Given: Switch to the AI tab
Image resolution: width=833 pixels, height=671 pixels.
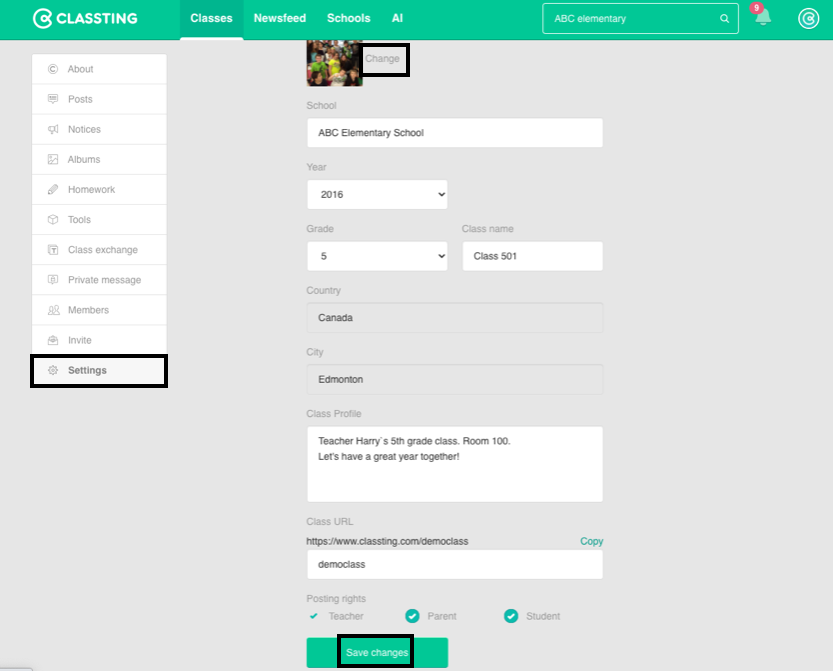Looking at the screenshot, I should [397, 19].
